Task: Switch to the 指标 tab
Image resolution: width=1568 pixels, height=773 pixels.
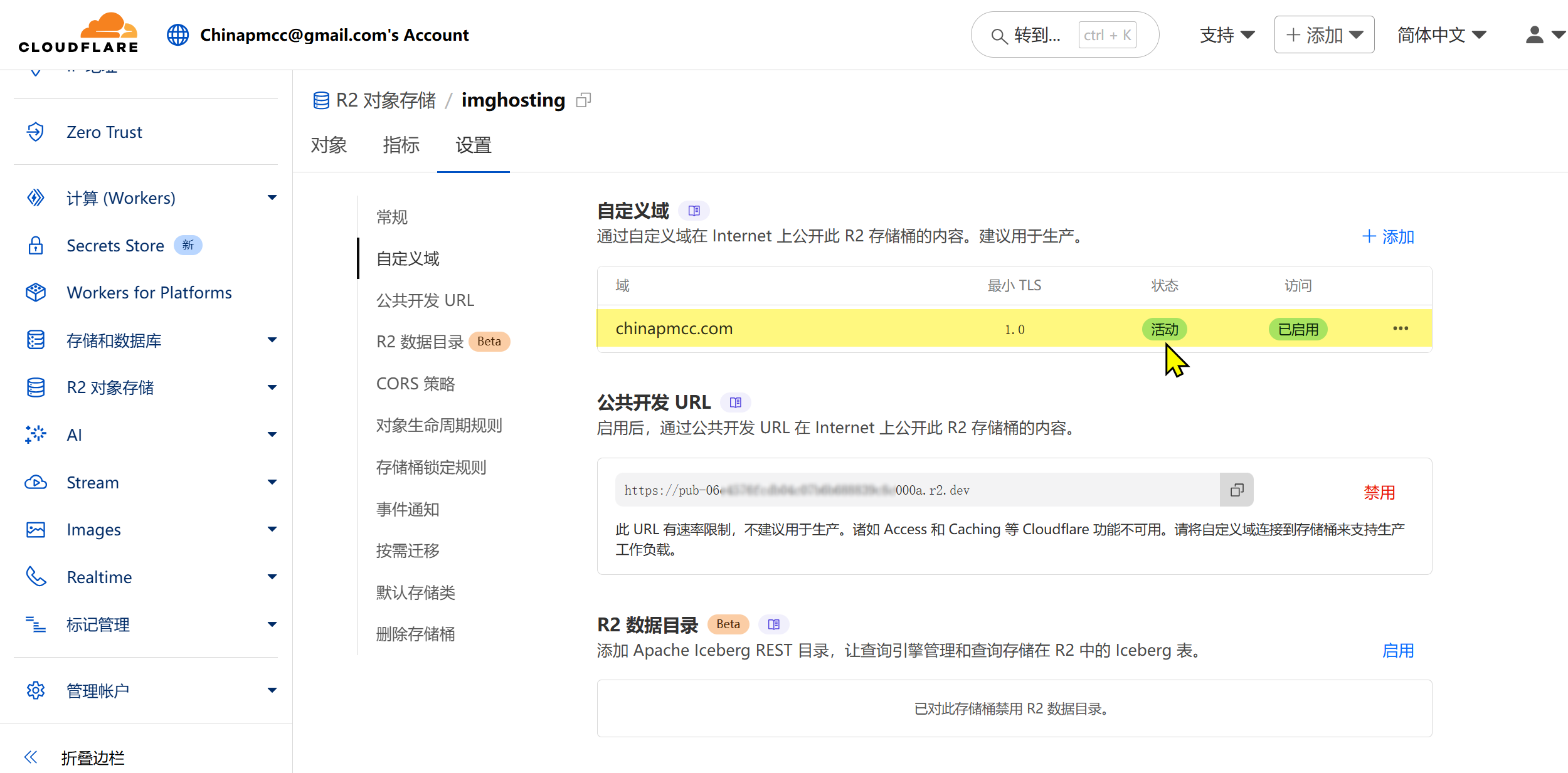Action: [401, 145]
